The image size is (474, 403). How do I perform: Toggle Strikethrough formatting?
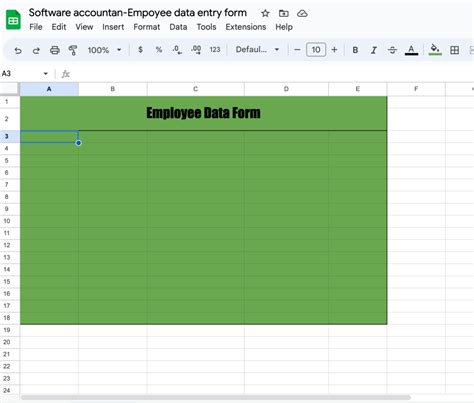coord(392,50)
